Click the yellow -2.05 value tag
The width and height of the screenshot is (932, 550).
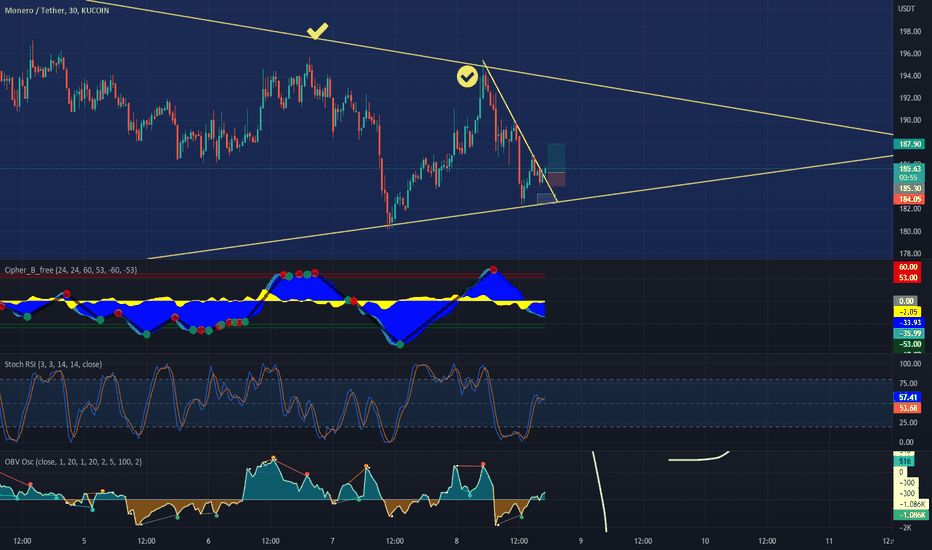pyautogui.click(x=908, y=312)
